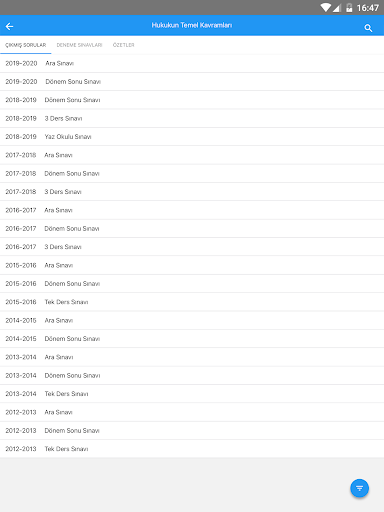The width and height of the screenshot is (384, 512).
Task: Open 2019-2020 Dönem Sonu Sınavı
Action: (x=192, y=82)
